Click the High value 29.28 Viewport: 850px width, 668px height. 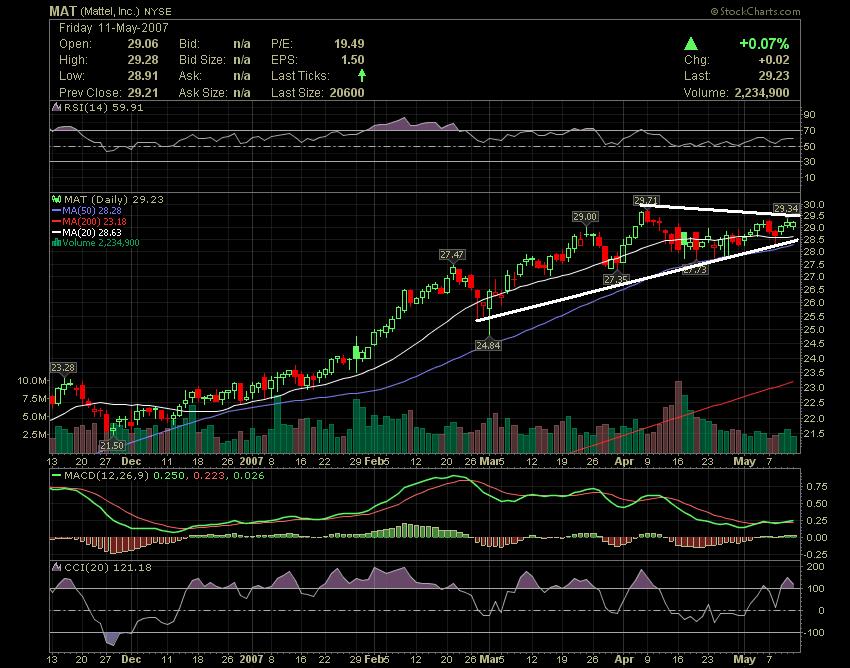coord(143,60)
